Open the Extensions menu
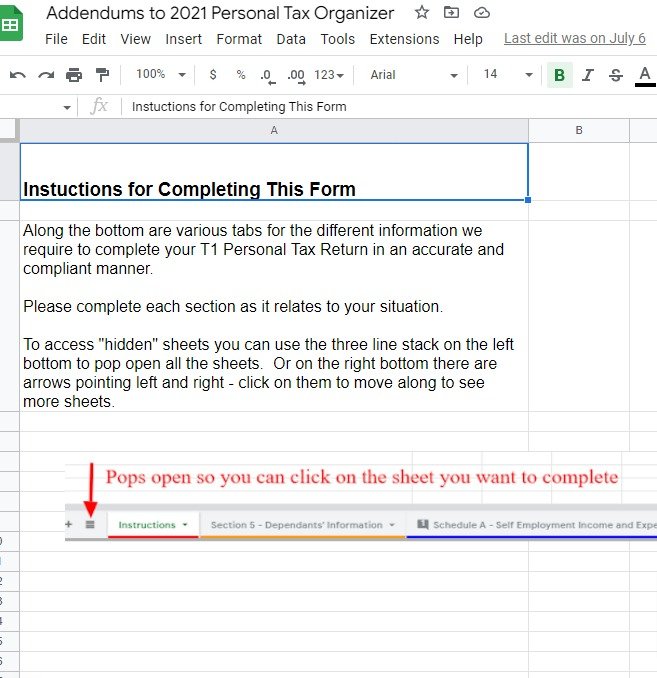The height and width of the screenshot is (678, 657). (404, 39)
